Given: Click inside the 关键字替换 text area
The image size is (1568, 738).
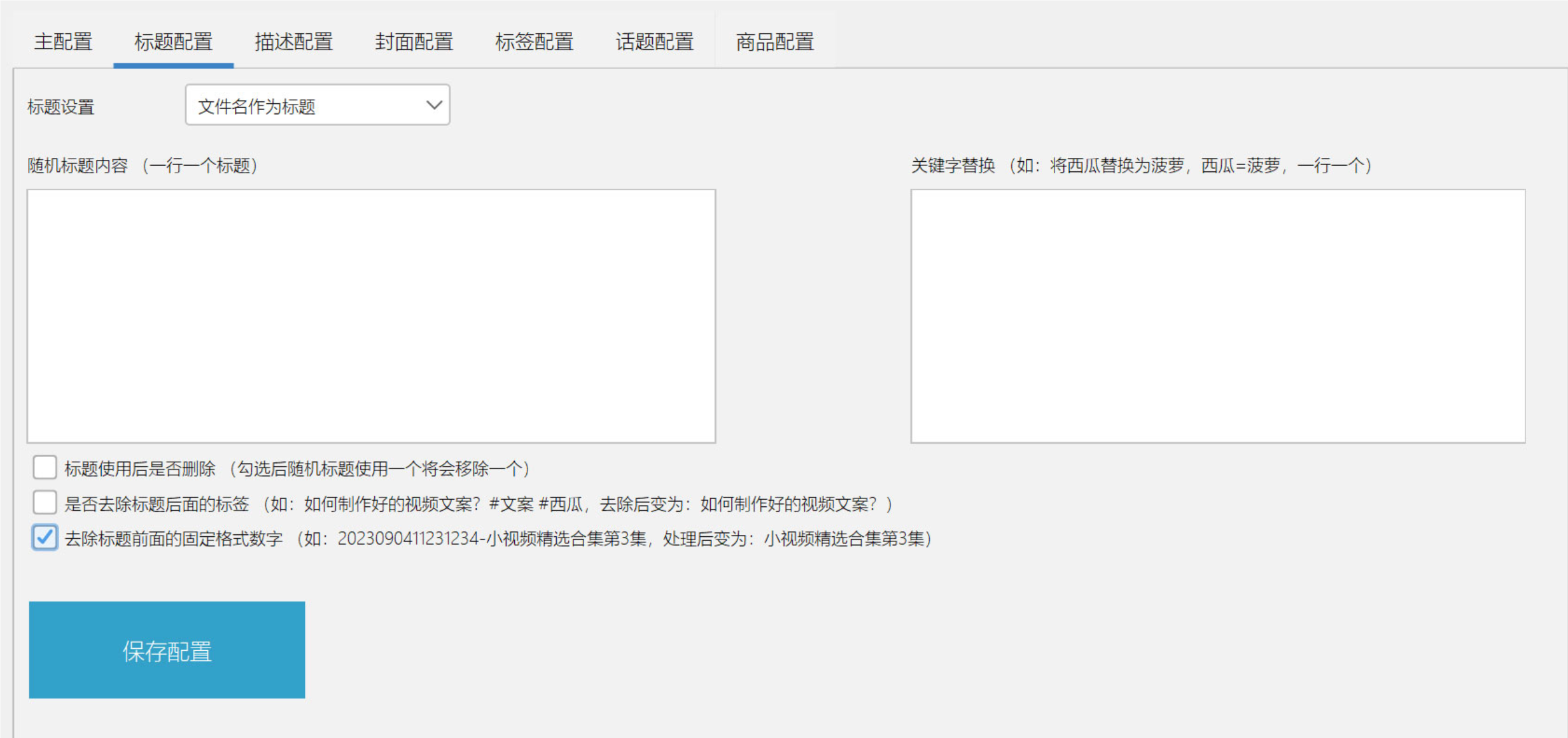Looking at the screenshot, I should pos(1217,316).
